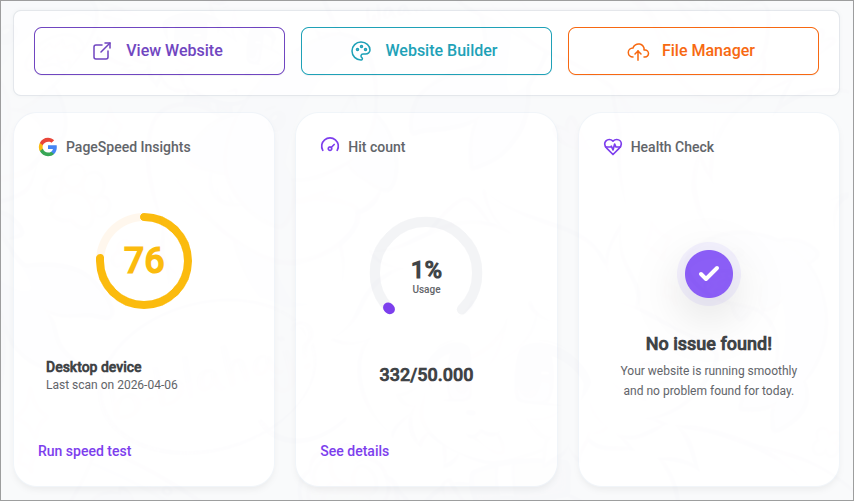Viewport: 854px width, 501px height.
Task: Click the purple checkmark circle icon
Action: pyautogui.click(x=708, y=273)
